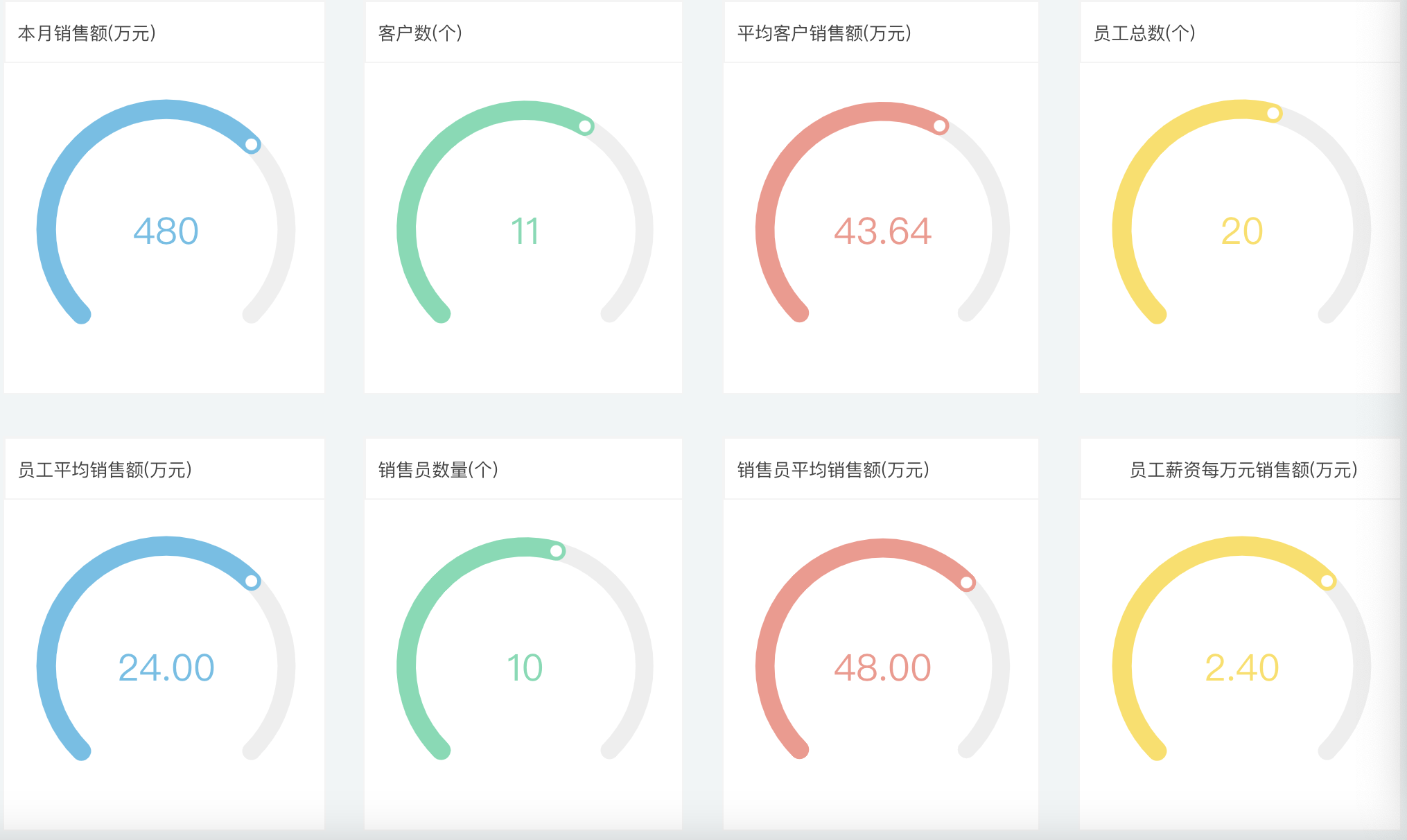Select the yellow gauge value 20
Viewport: 1407px width, 840px height.
click(1241, 231)
